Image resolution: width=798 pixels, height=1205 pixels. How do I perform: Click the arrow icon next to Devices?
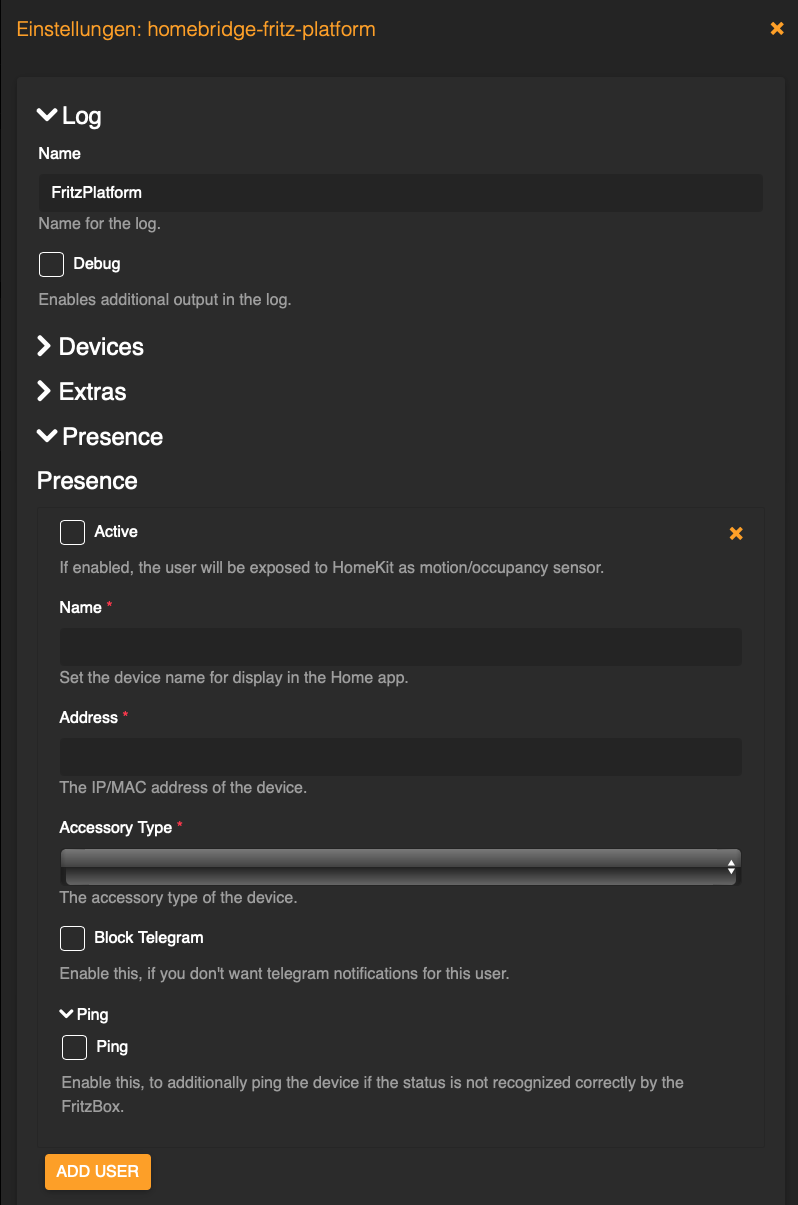point(44,346)
